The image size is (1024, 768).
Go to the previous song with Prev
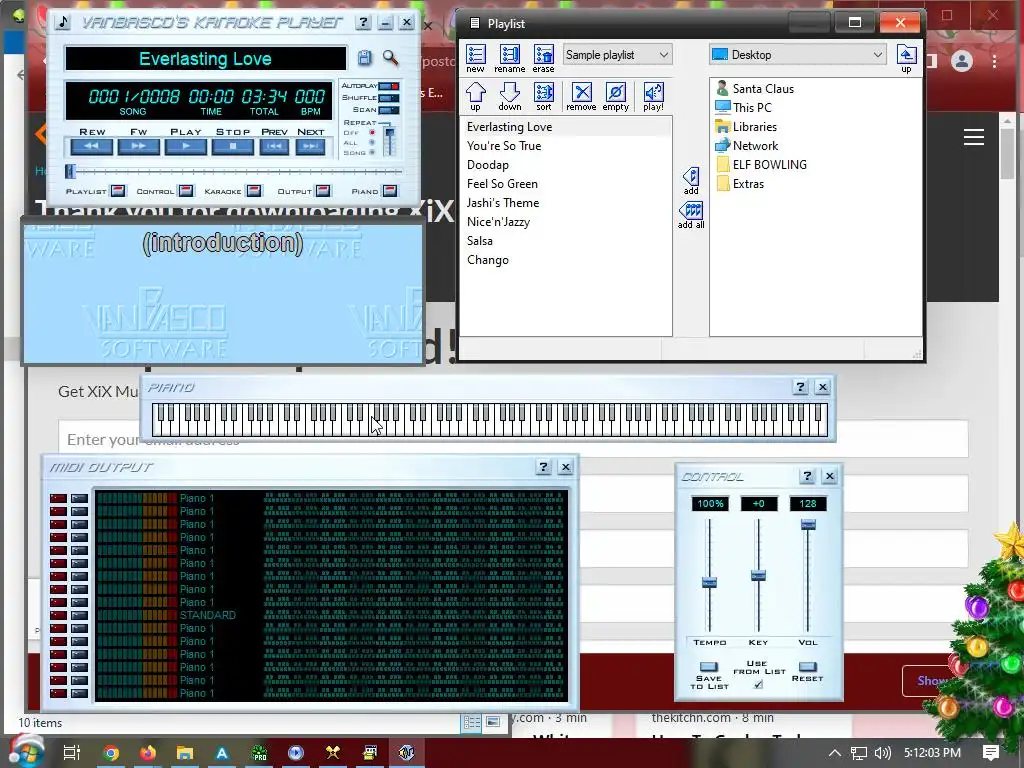[x=274, y=146]
